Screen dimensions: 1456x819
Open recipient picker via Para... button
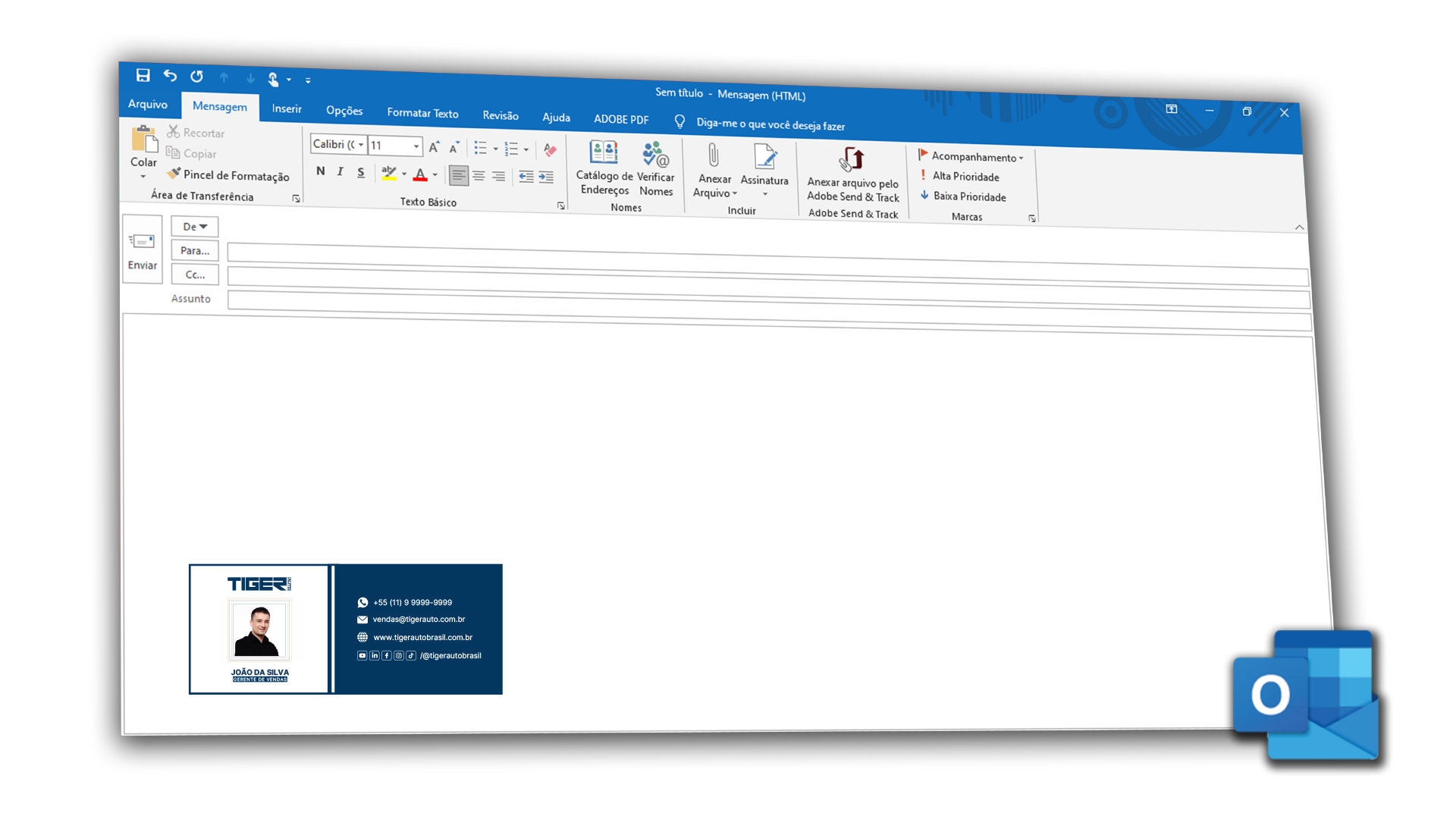point(194,250)
